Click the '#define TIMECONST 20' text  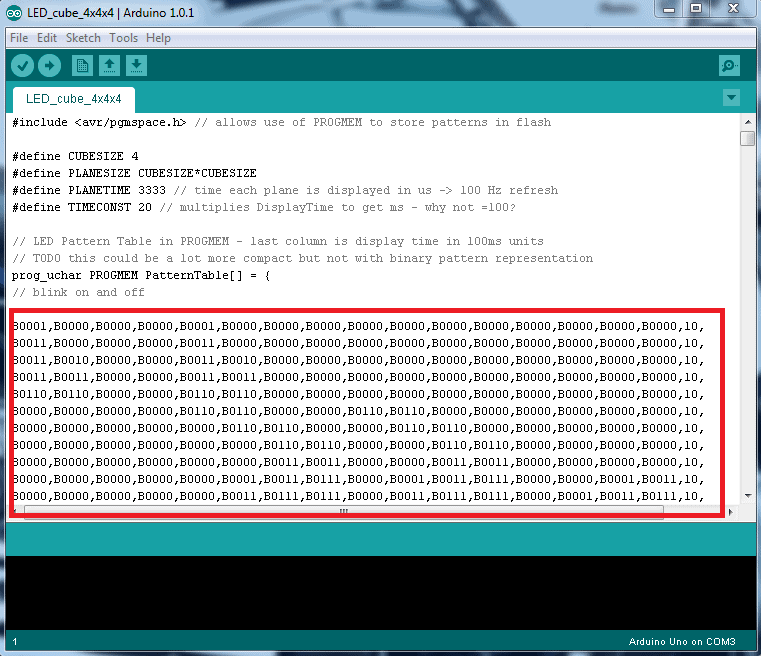pos(82,207)
